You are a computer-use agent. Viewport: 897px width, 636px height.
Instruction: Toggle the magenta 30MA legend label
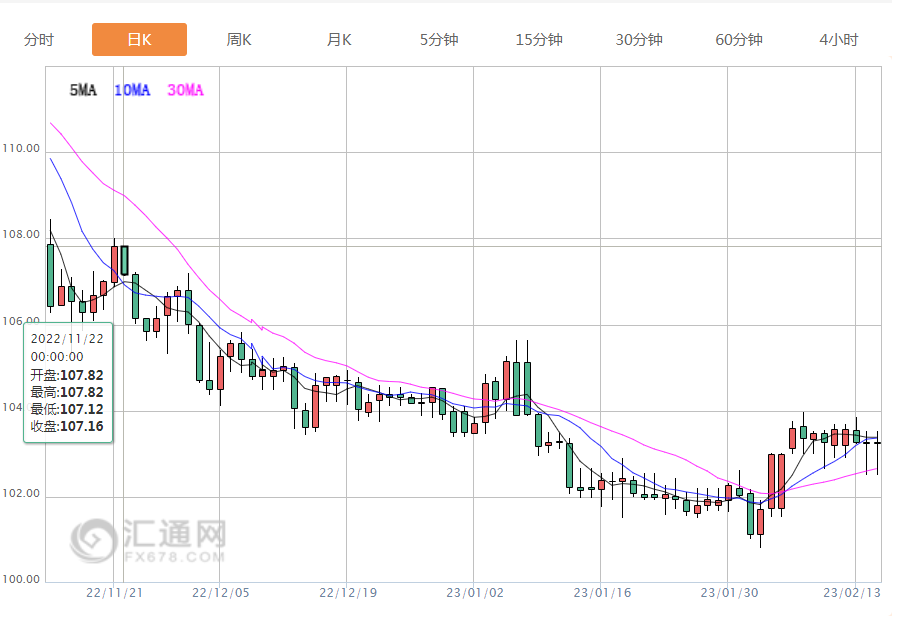185,91
